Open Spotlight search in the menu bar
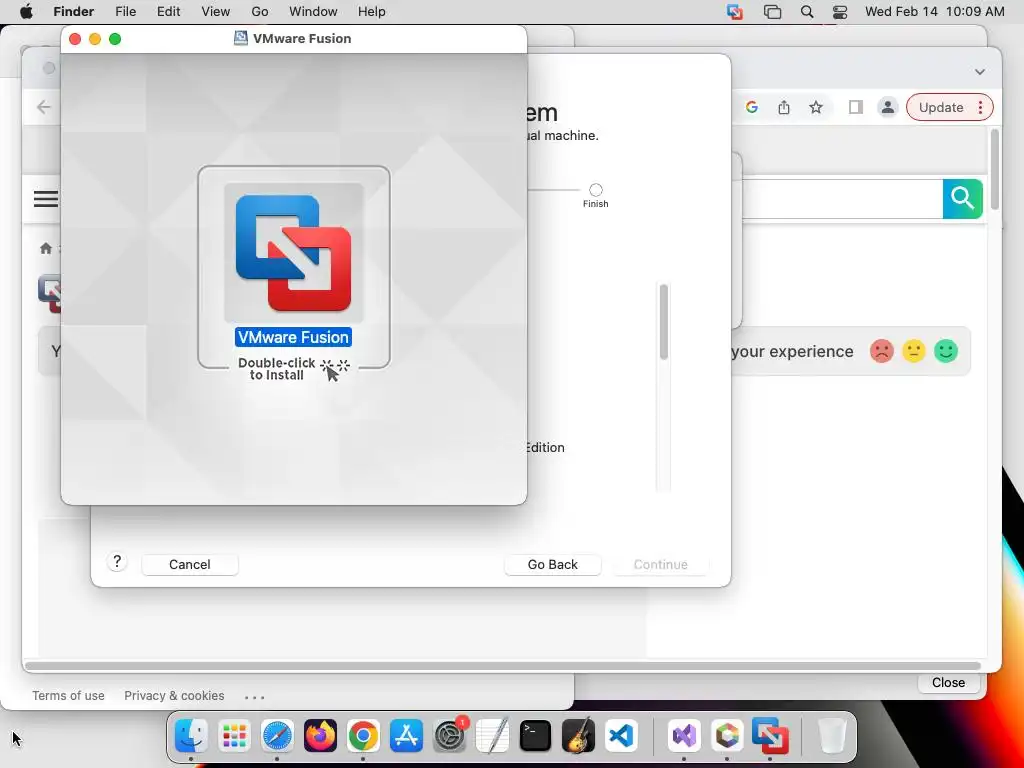The height and width of the screenshot is (768, 1024). pyautogui.click(x=807, y=12)
